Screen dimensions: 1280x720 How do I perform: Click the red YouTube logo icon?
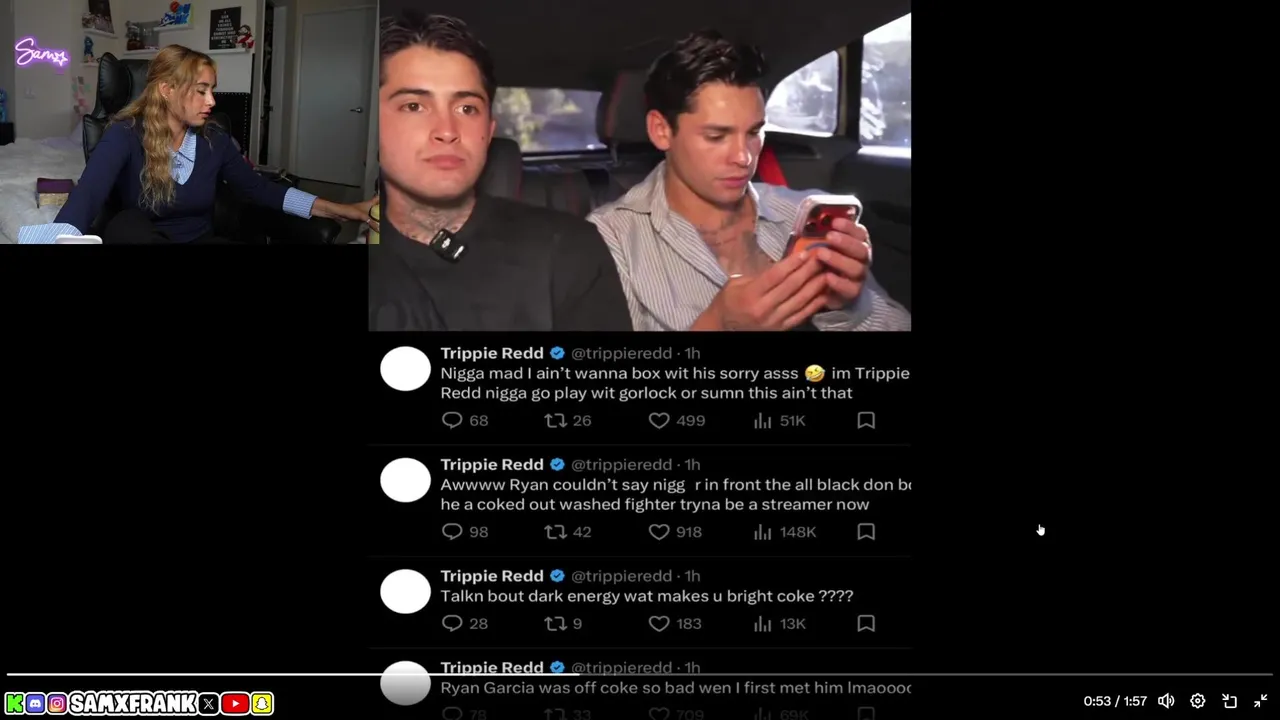[x=235, y=704]
